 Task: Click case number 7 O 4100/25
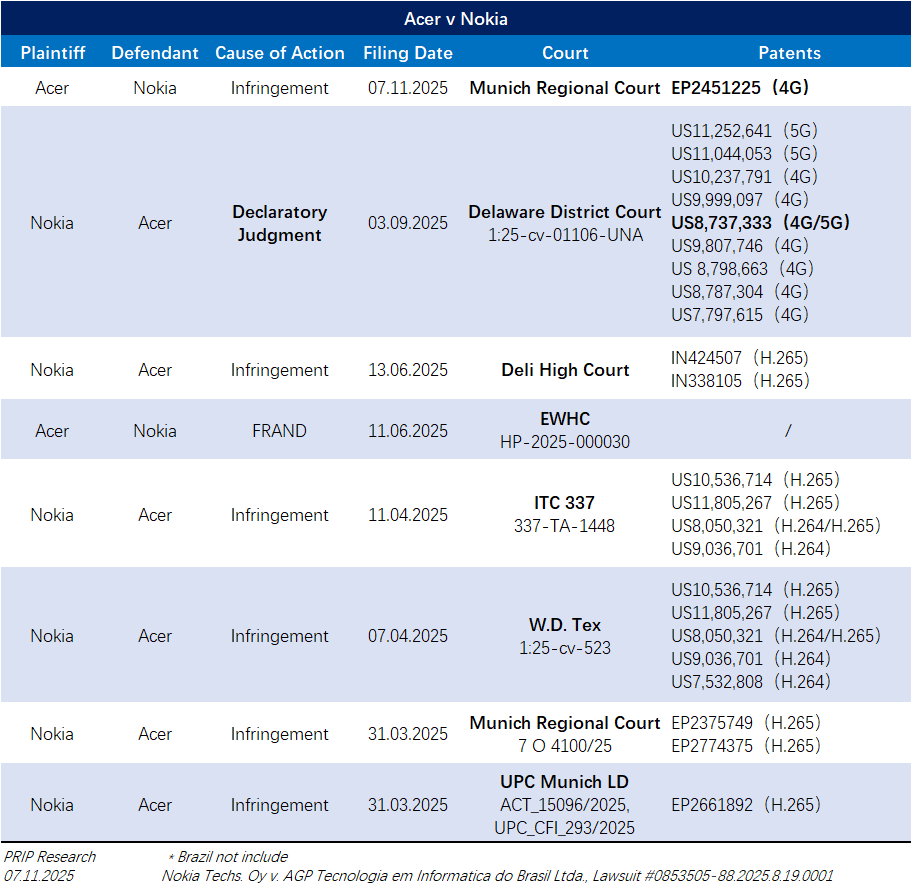point(565,746)
